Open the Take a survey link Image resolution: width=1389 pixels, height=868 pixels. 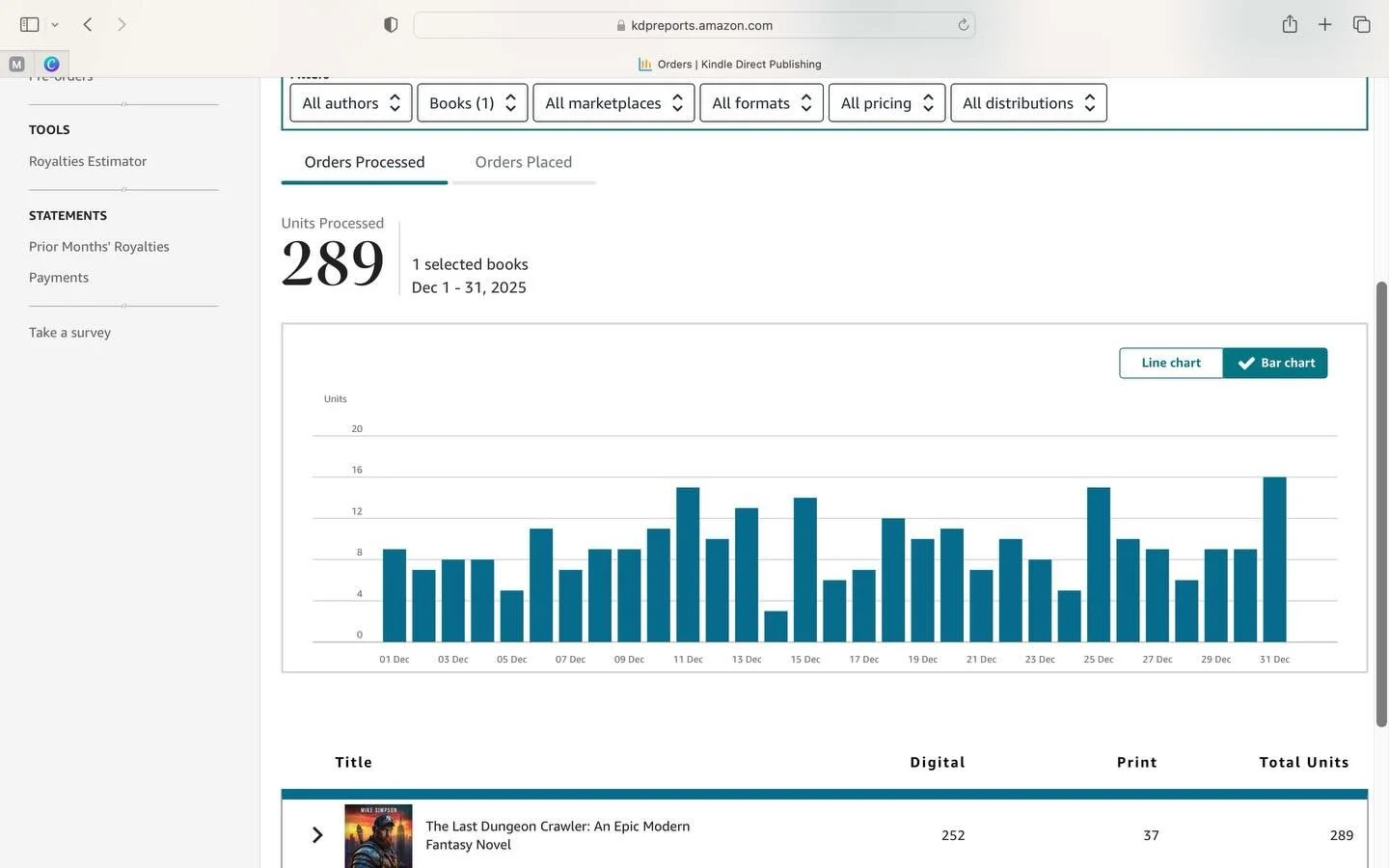pyautogui.click(x=69, y=333)
